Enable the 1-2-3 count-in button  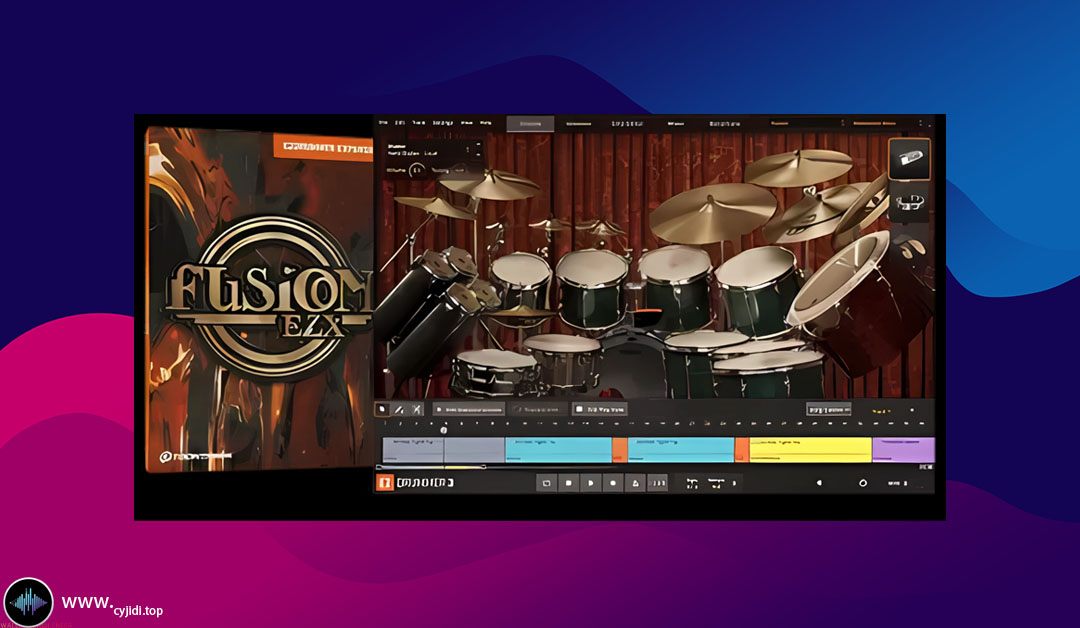657,483
